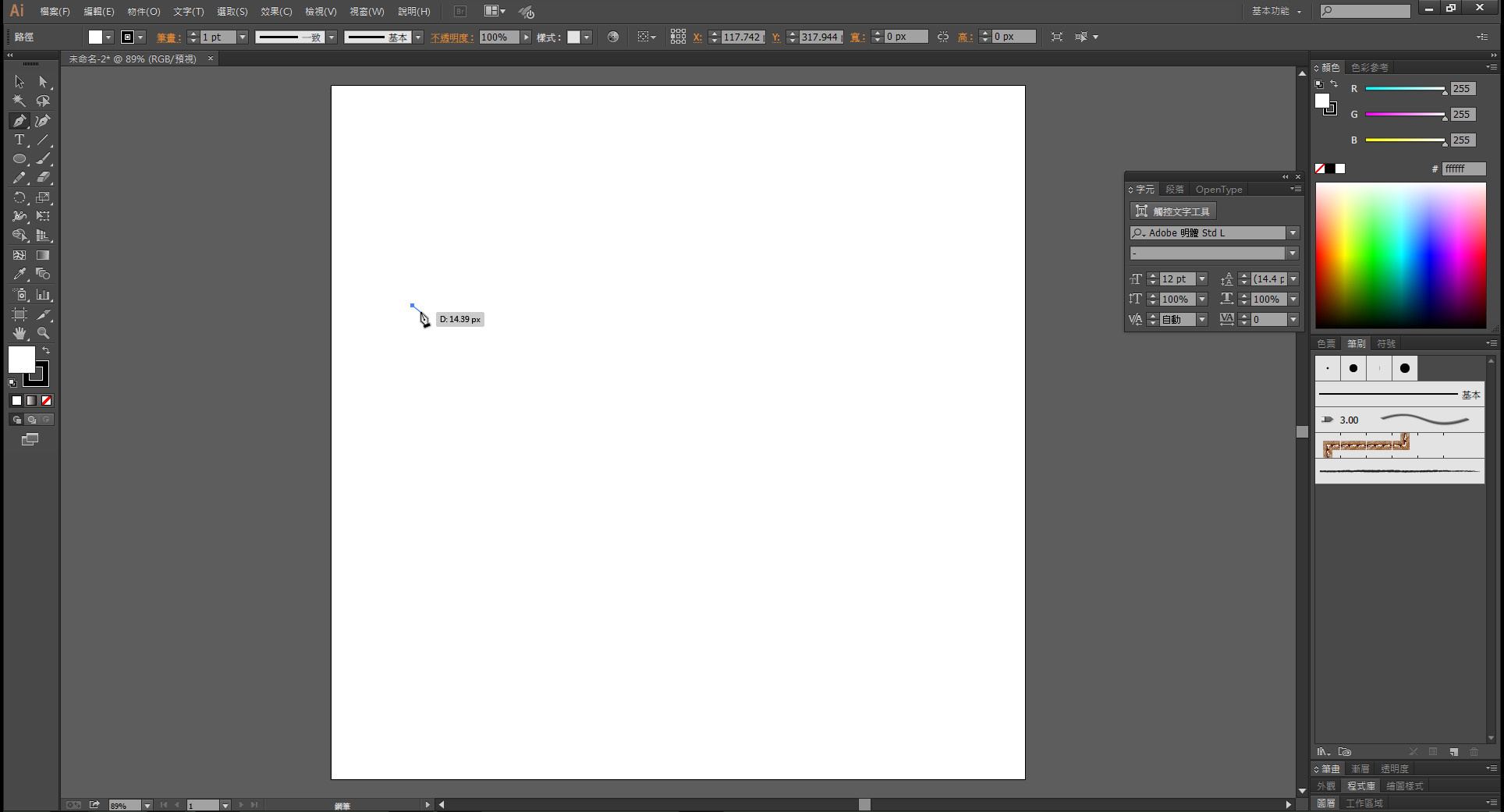Activate the Rotate tool
Viewport: 1504px width, 812px height.
click(20, 197)
